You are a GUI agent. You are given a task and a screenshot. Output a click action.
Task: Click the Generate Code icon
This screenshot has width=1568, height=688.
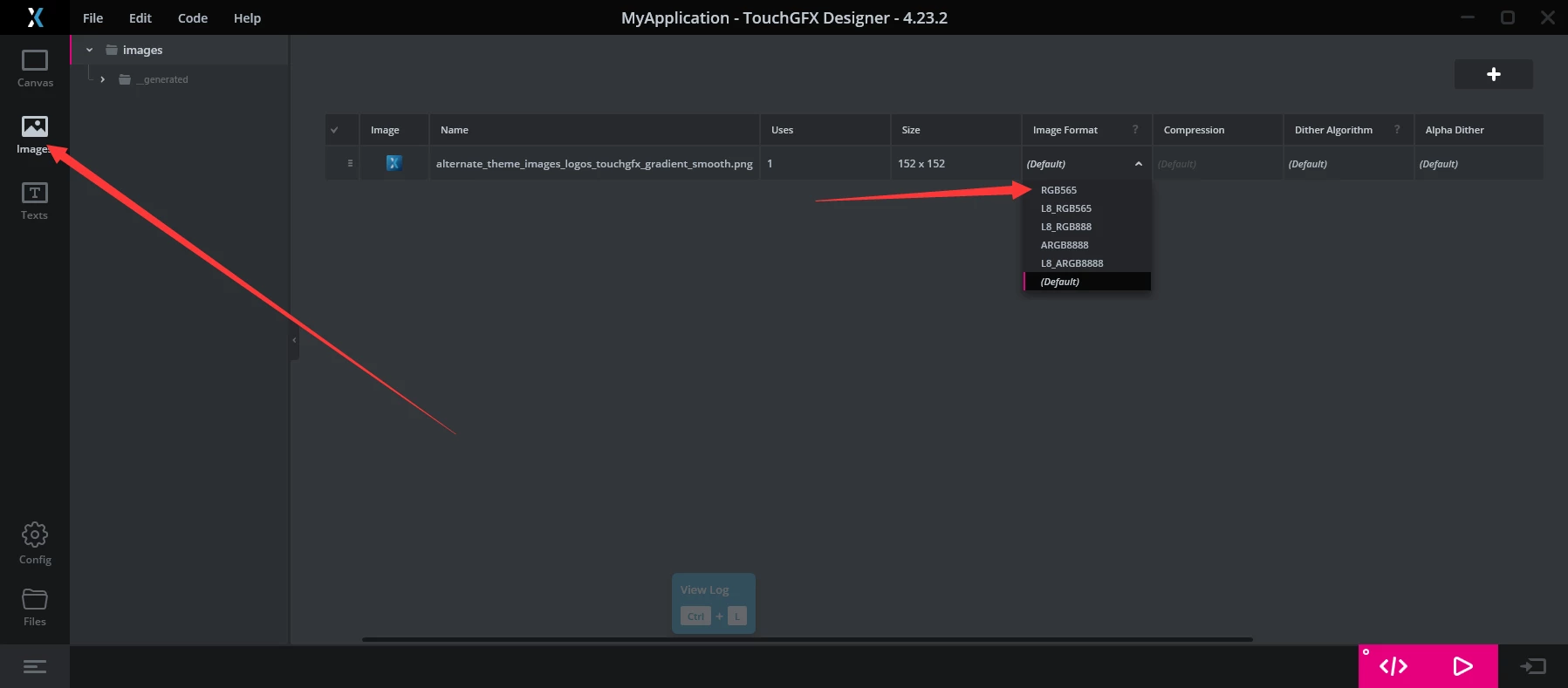[x=1393, y=666]
